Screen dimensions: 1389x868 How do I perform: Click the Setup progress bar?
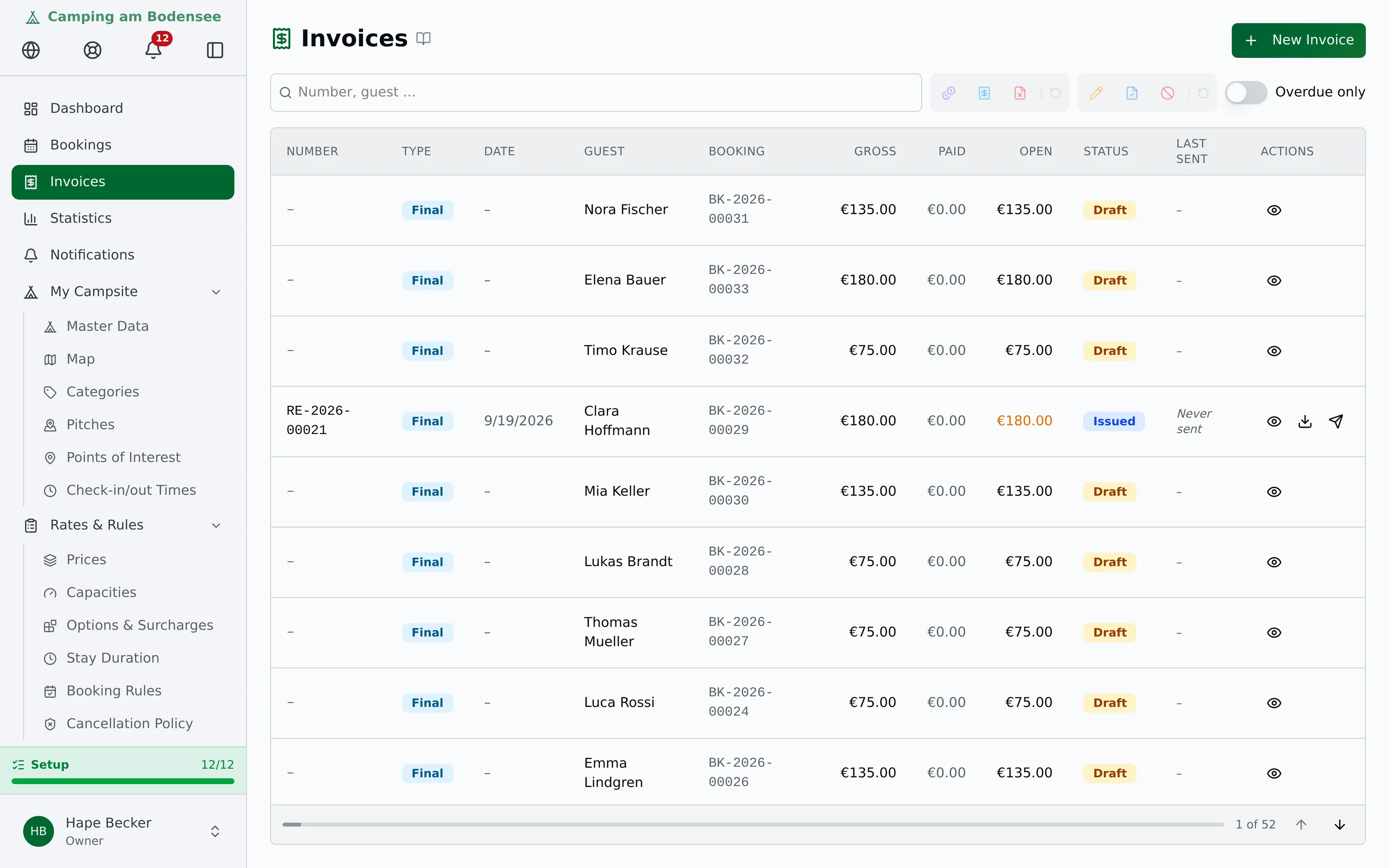(x=123, y=781)
